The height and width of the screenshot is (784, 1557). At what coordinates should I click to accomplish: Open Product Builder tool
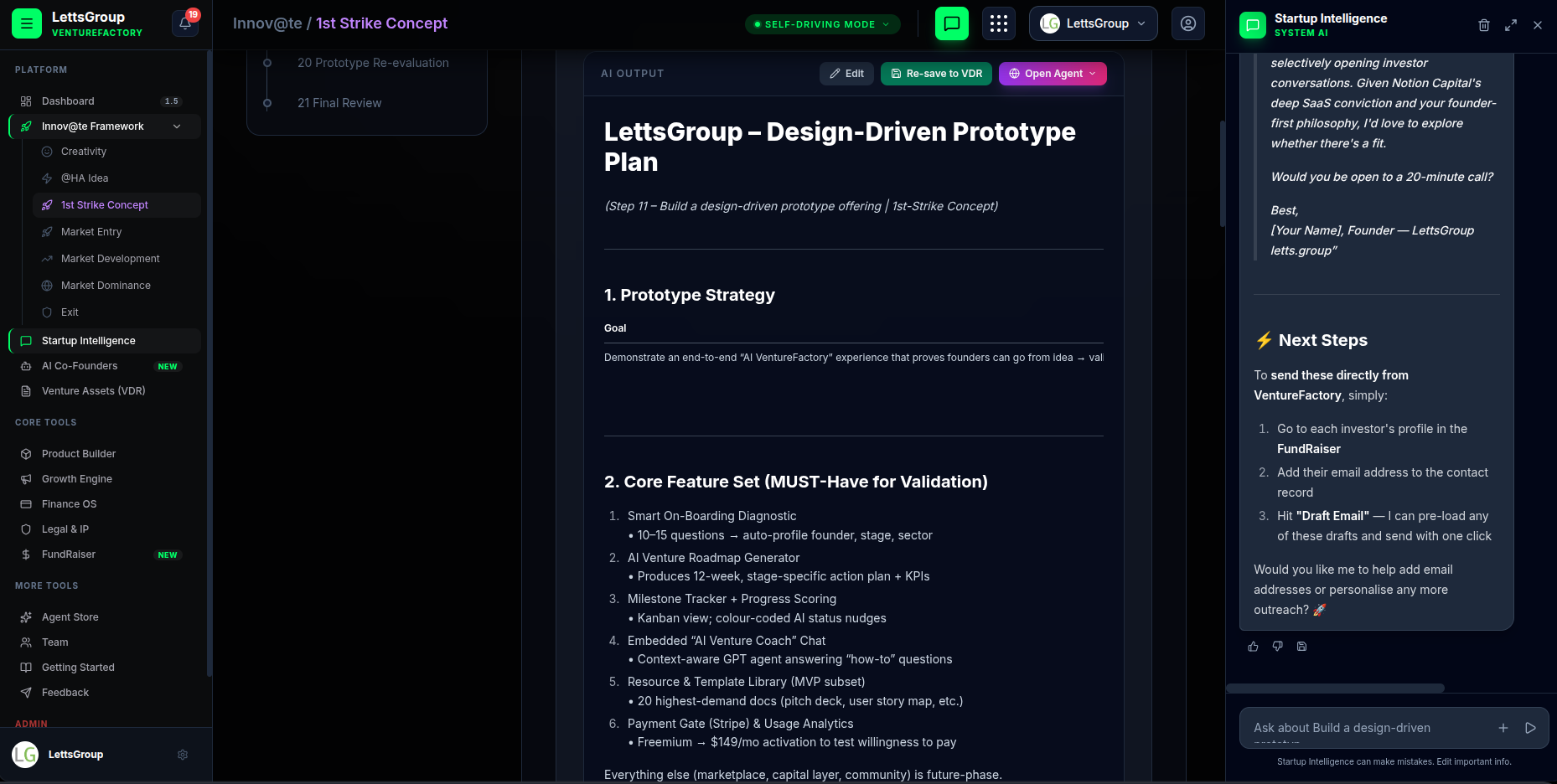click(105, 454)
